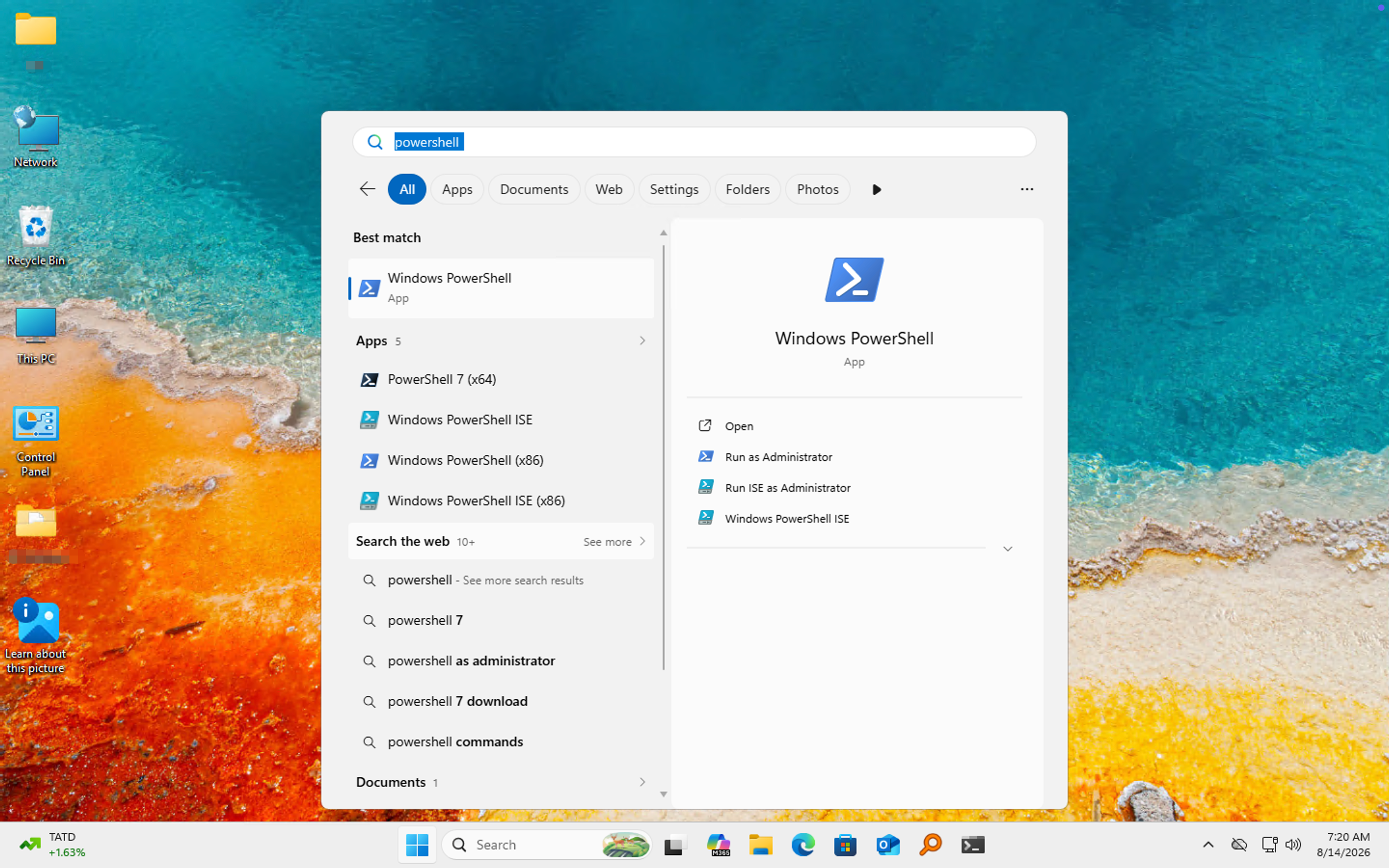Select web suggestion 'powershell 7 download'
The height and width of the screenshot is (868, 1389).
(501, 702)
